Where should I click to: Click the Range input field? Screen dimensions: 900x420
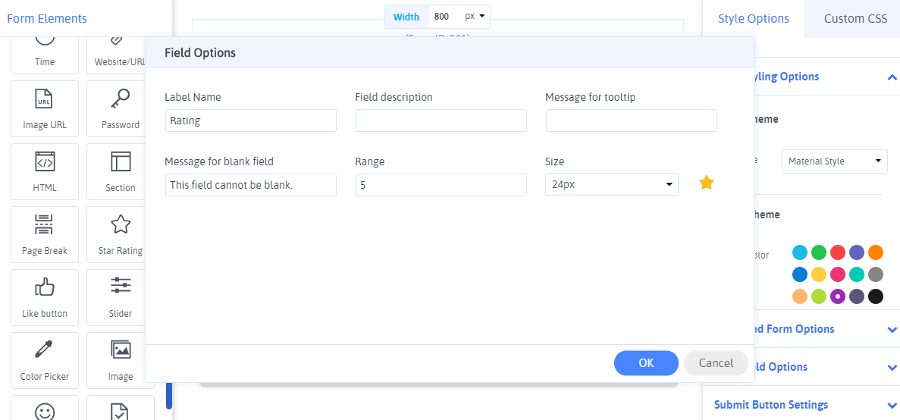441,185
